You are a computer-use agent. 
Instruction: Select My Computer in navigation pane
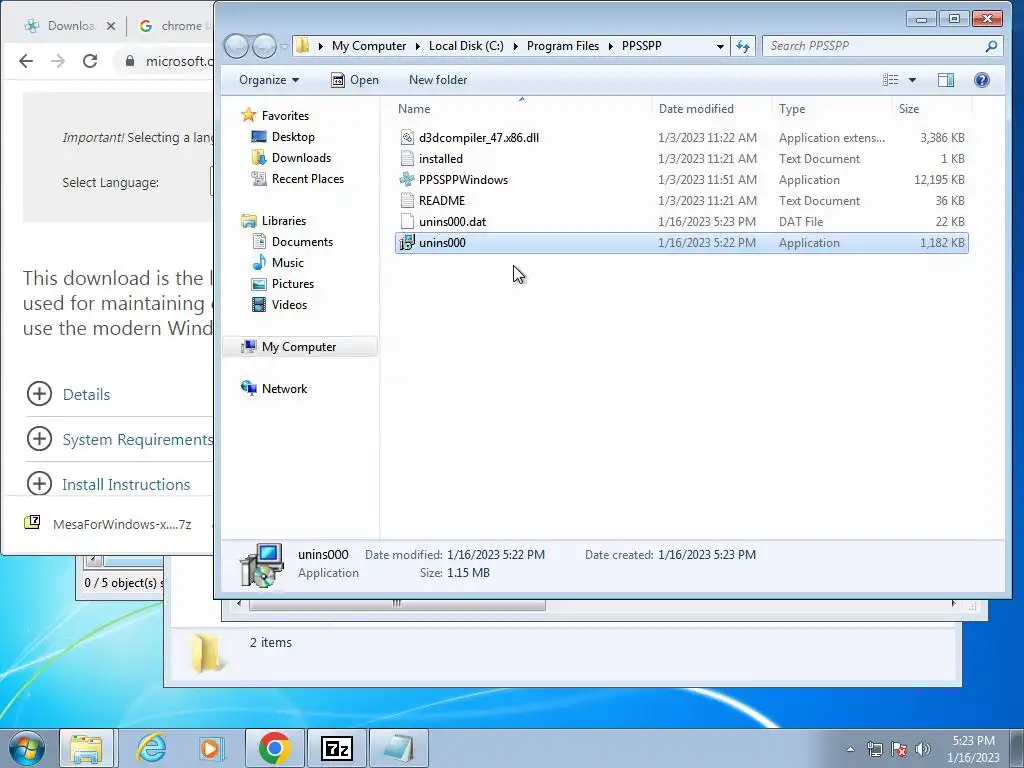click(298, 347)
